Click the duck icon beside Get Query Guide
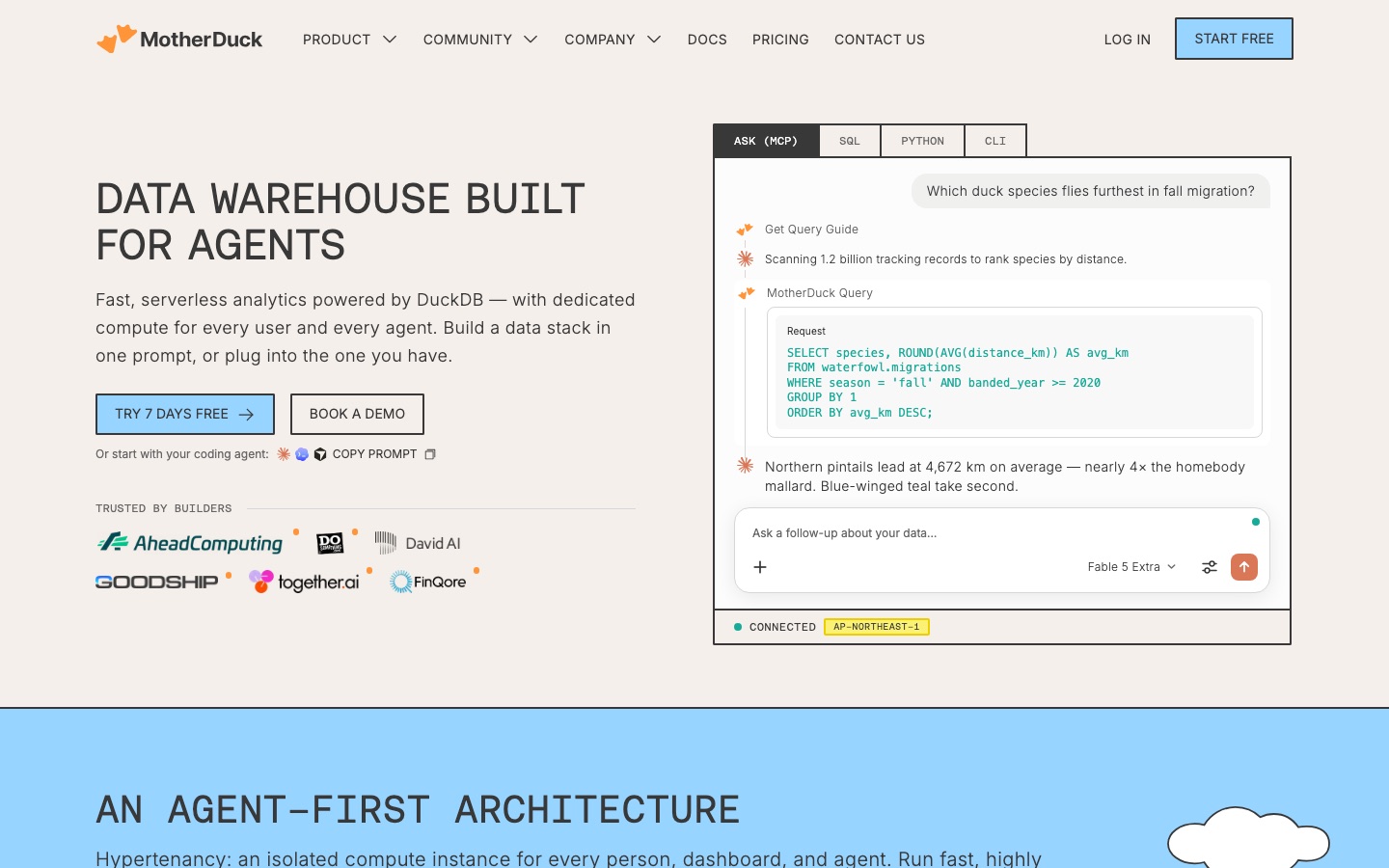 coord(745,230)
